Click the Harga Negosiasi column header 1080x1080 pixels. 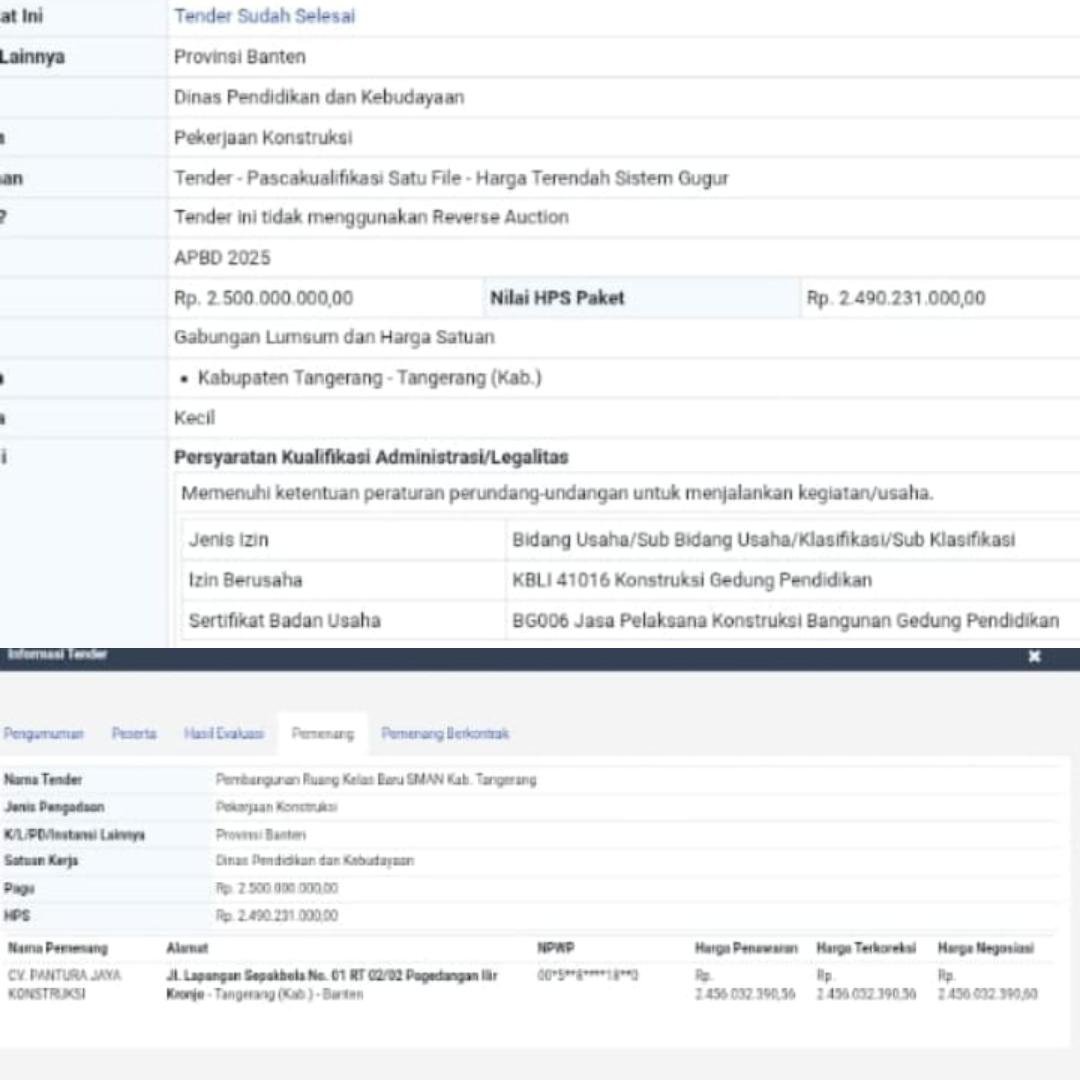coord(985,948)
